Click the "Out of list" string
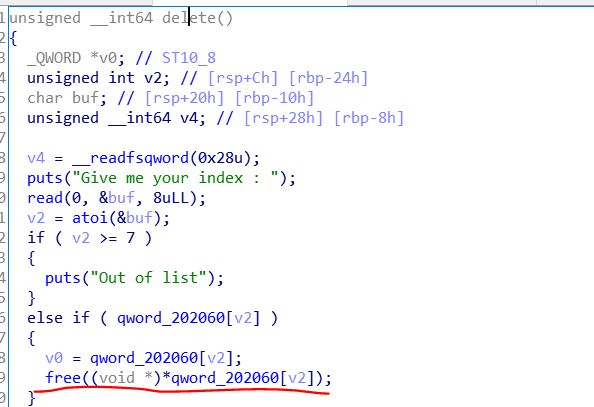Screen dimensions: 594x407 (148, 278)
